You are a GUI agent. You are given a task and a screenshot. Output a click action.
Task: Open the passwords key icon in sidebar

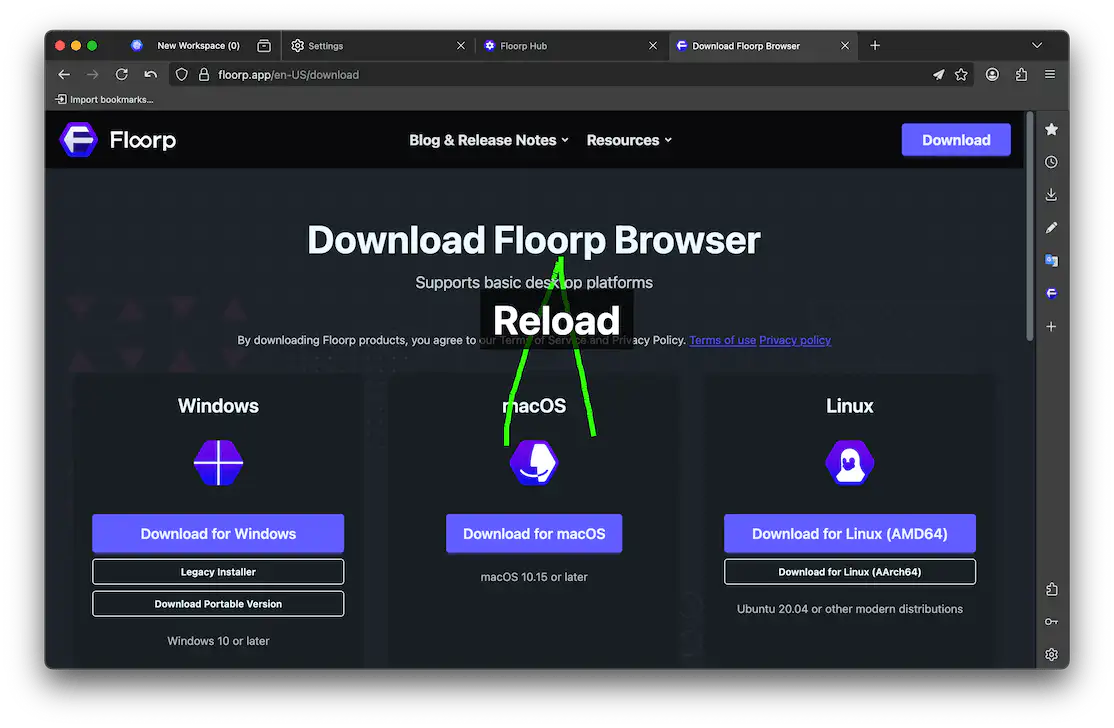tap(1051, 622)
